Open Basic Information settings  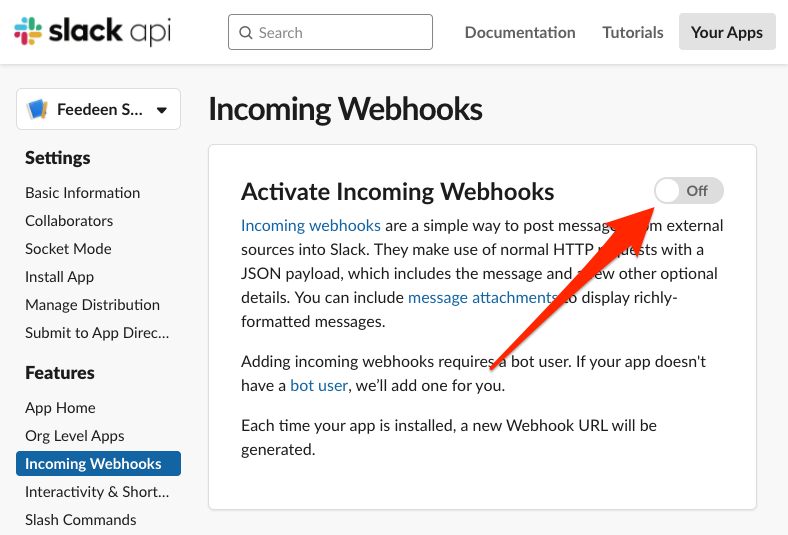(83, 192)
